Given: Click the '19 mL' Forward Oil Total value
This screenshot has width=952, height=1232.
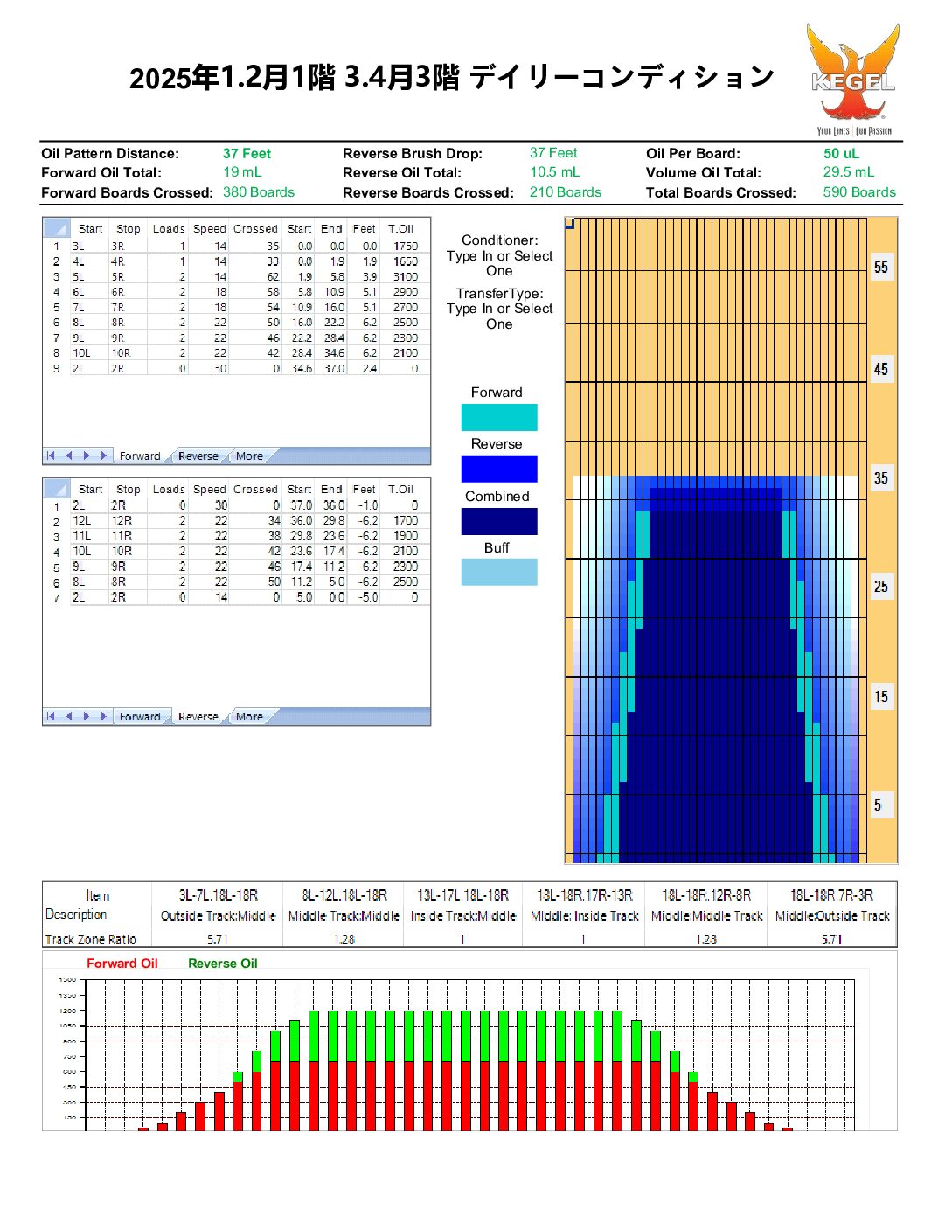Looking at the screenshot, I should pos(242,172).
